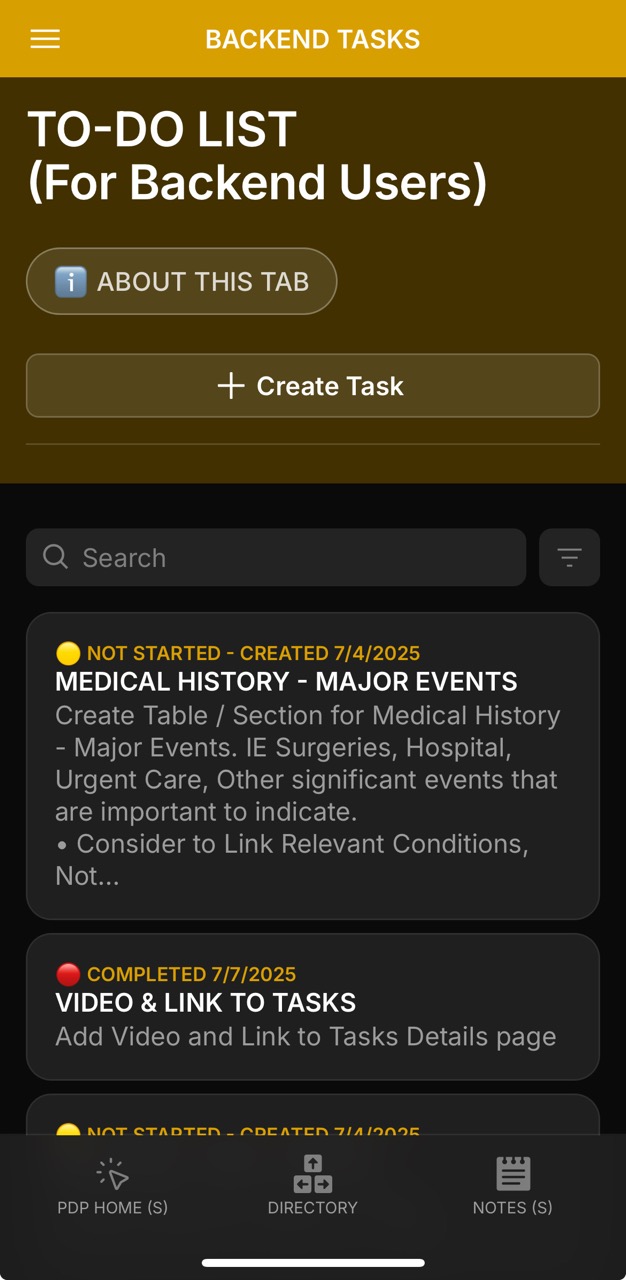Click the Directory grid-arrows icon
626x1280 pixels.
pos(313,1174)
